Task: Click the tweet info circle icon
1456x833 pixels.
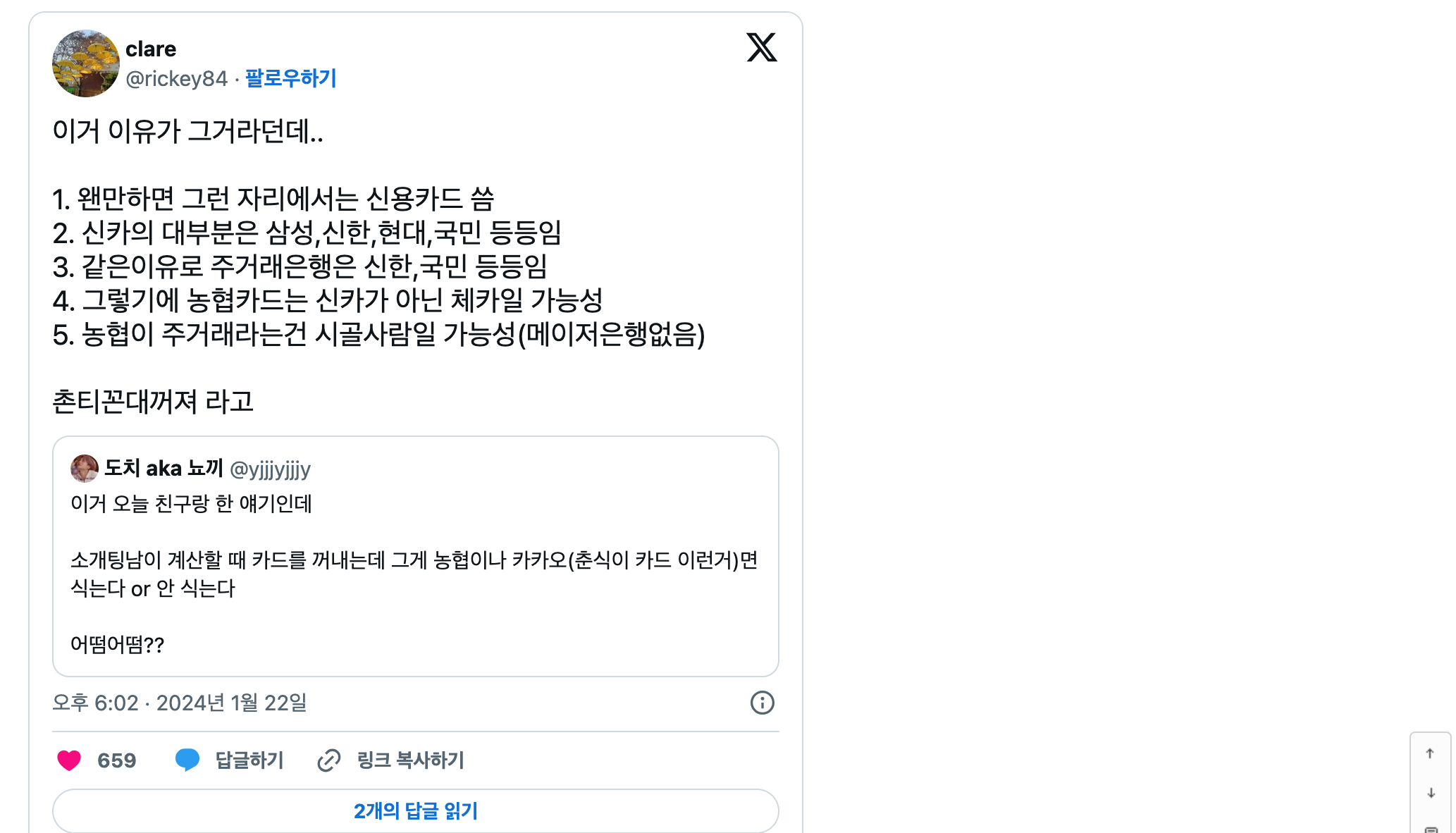Action: (762, 703)
